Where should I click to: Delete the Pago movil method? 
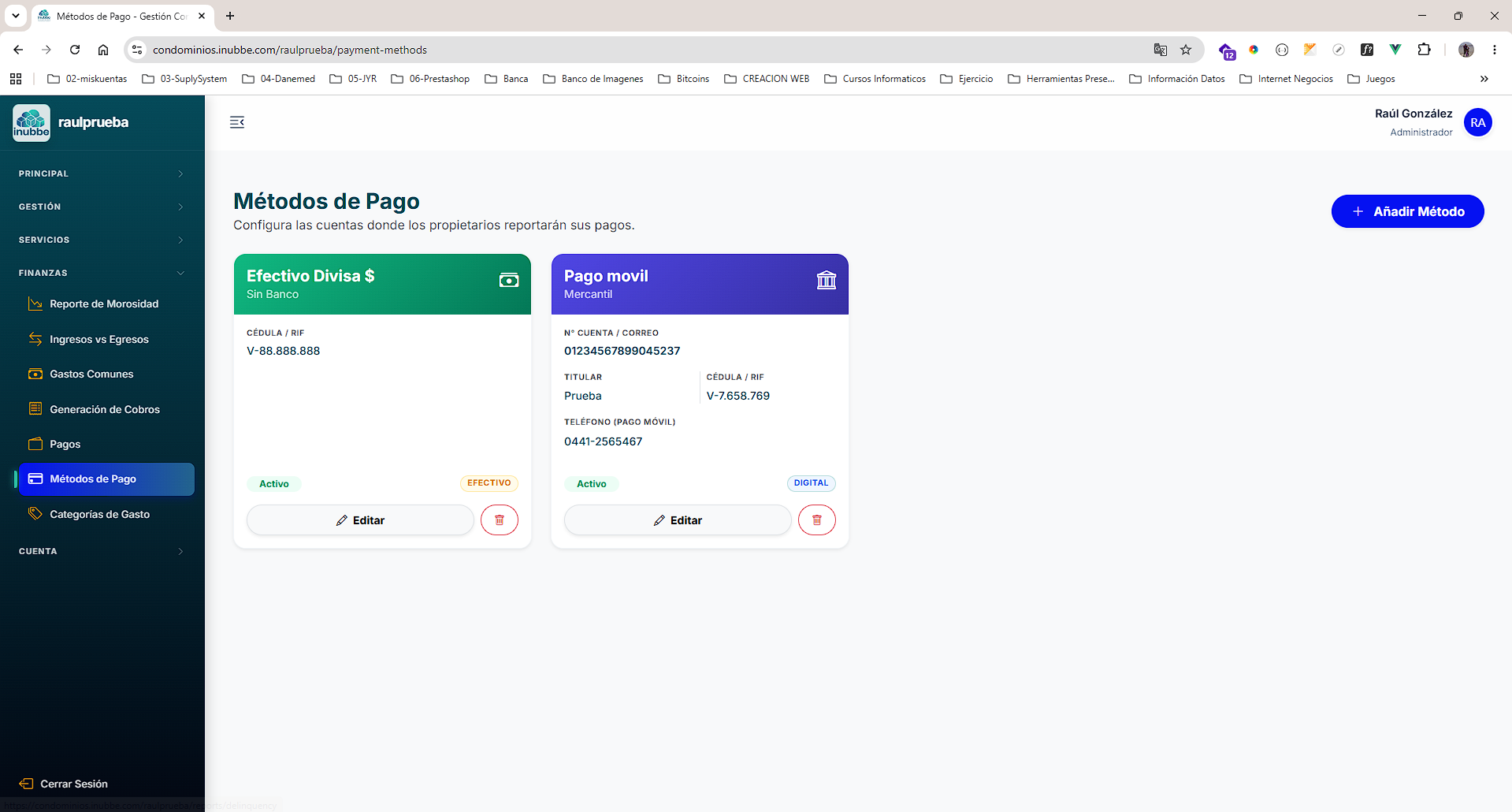817,520
